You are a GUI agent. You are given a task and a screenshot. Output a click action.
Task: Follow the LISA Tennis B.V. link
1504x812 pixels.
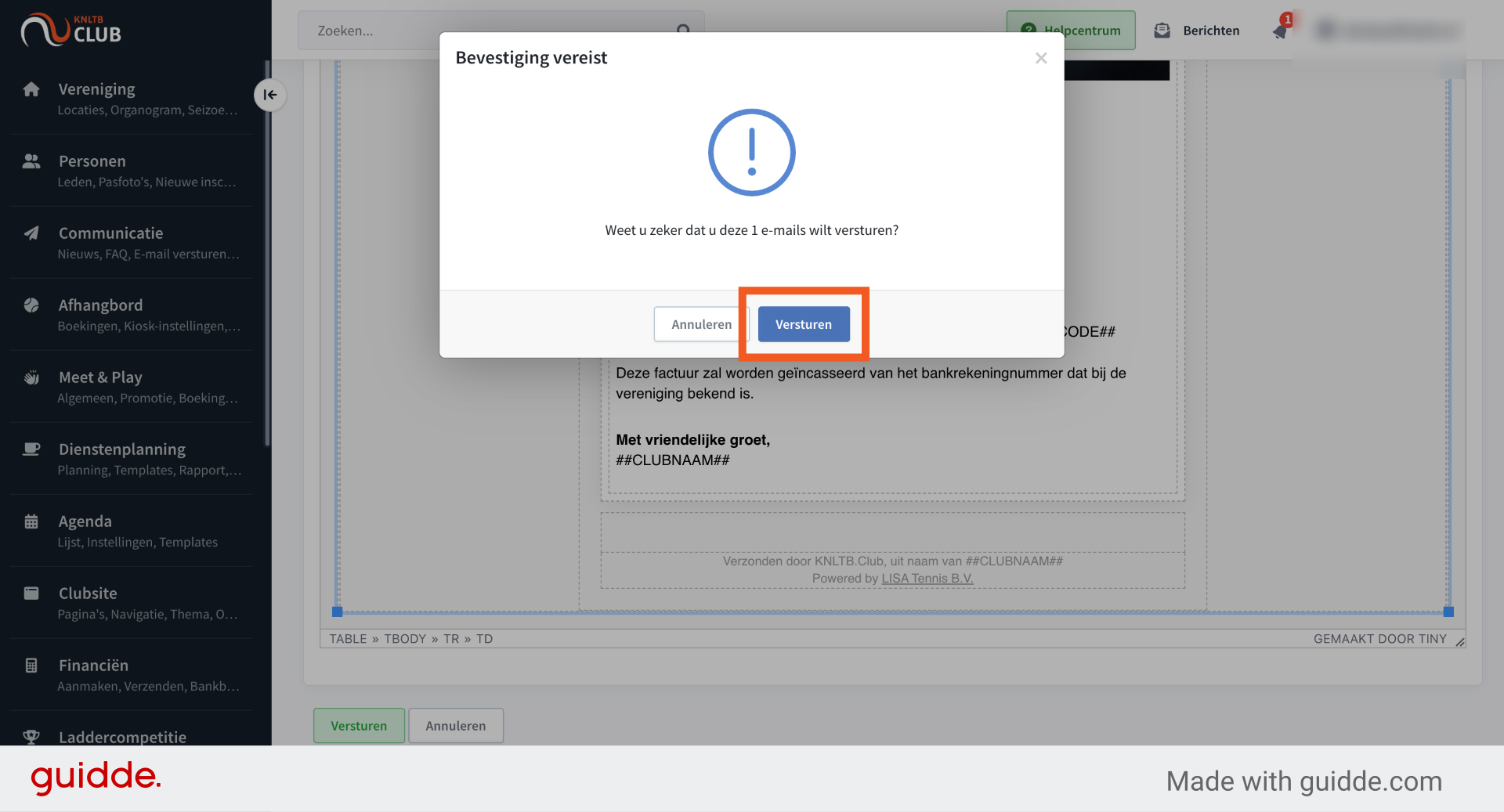927,579
